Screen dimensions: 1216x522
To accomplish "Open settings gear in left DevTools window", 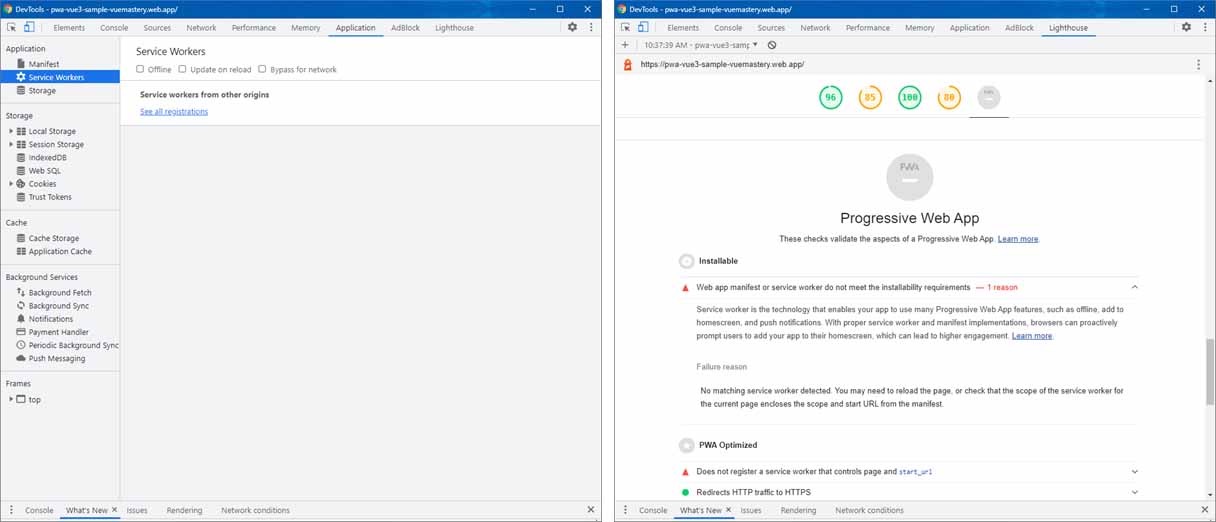I will (572, 27).
